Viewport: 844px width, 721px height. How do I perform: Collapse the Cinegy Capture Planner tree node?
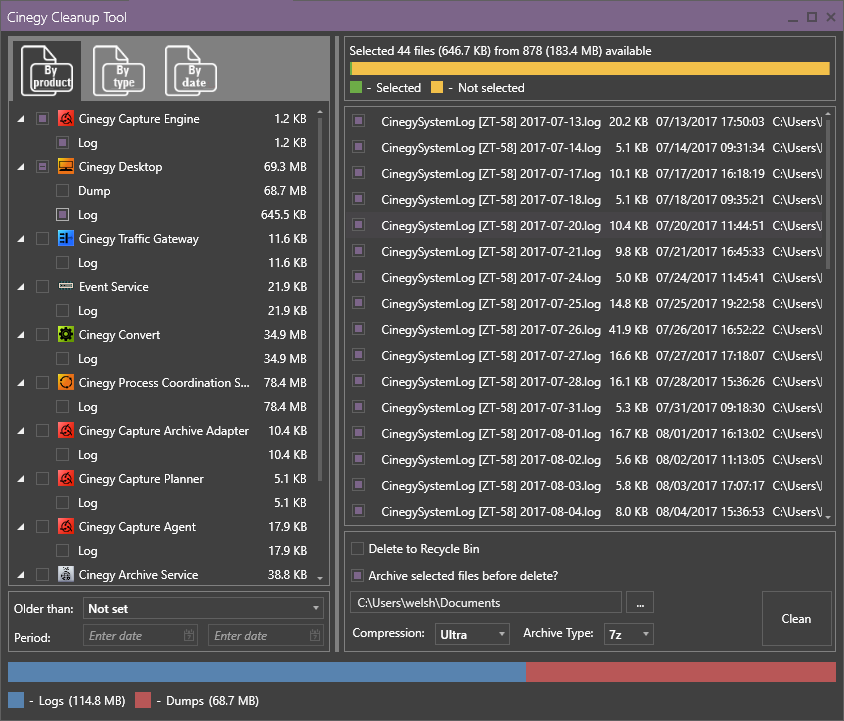(x=21, y=479)
